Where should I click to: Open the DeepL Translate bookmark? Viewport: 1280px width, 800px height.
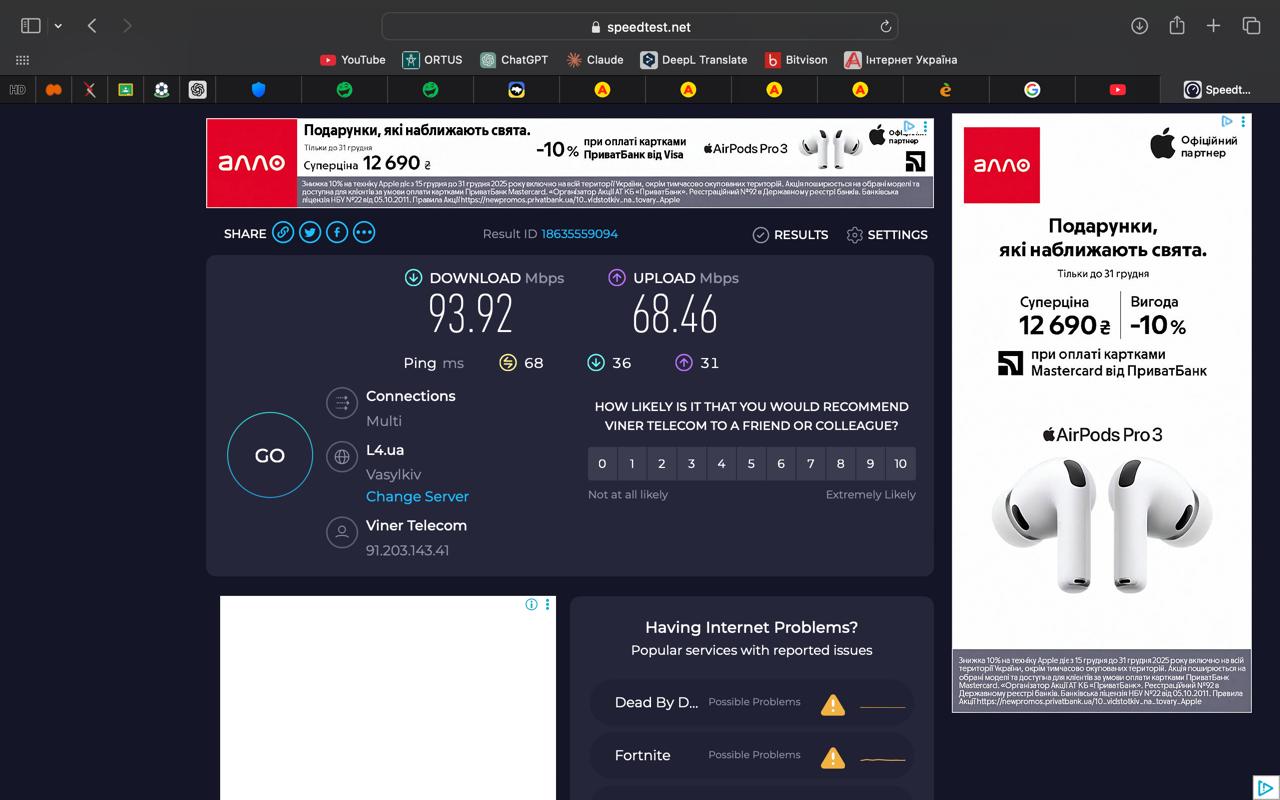[694, 60]
